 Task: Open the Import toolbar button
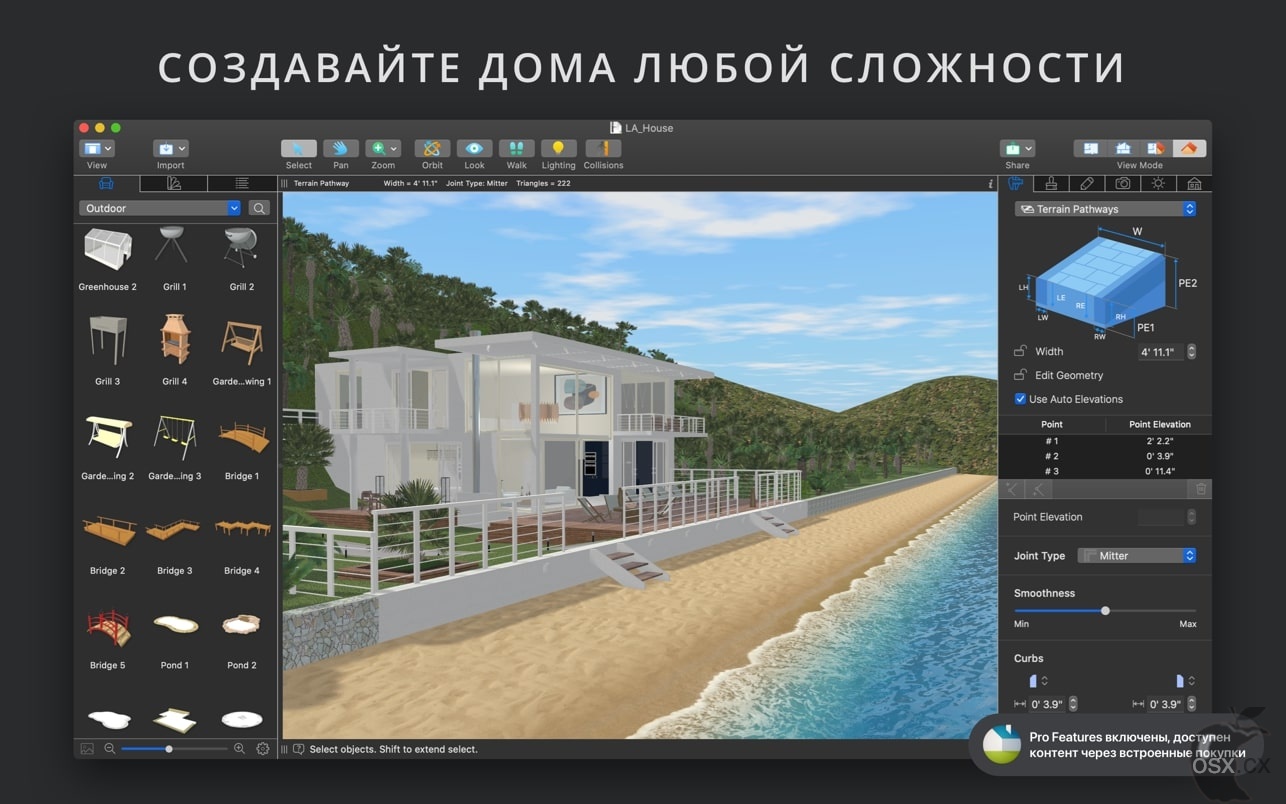point(170,148)
